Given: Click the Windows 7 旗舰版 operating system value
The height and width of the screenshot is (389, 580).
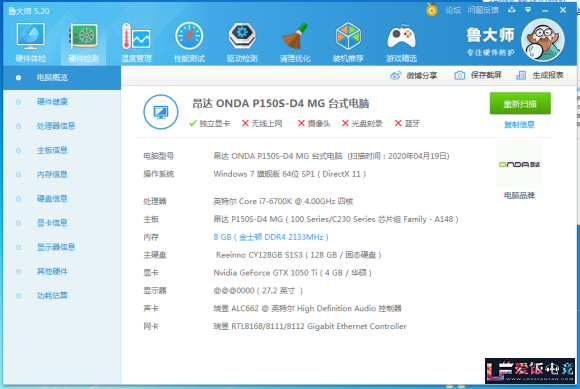Looking at the screenshot, I should click(x=290, y=174).
